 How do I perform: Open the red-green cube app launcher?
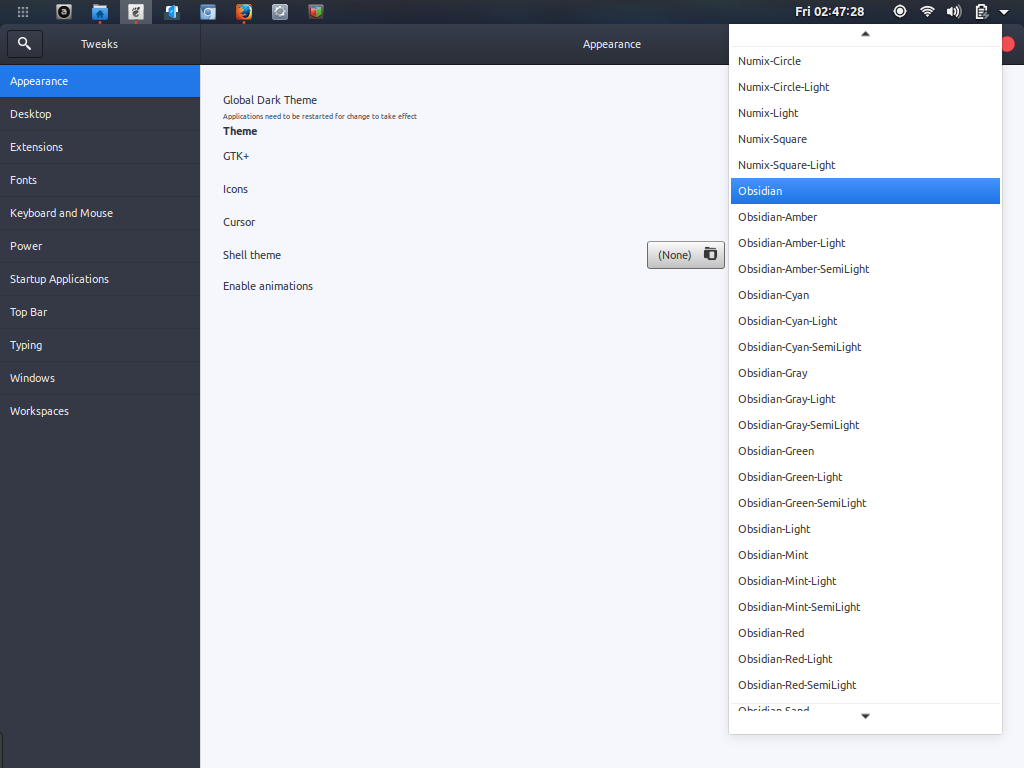click(315, 12)
